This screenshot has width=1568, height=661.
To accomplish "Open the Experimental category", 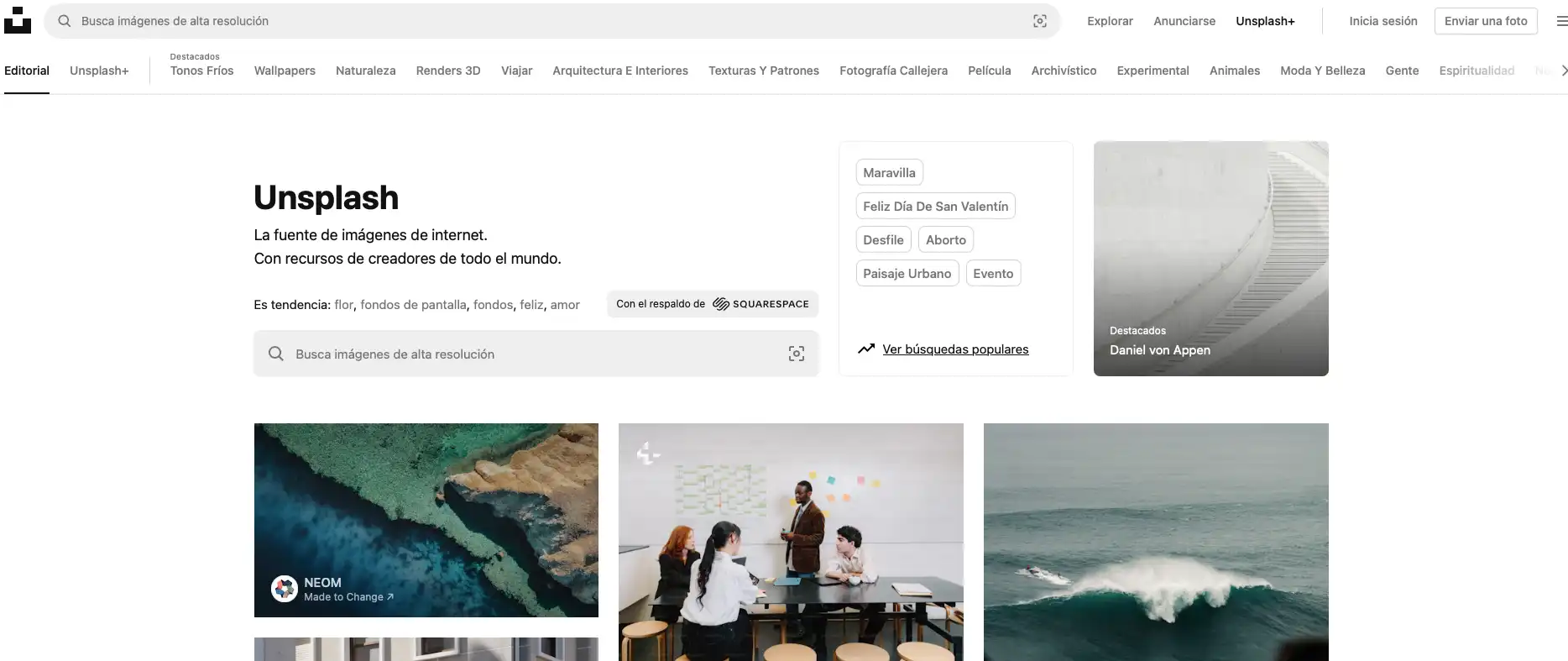I will pyautogui.click(x=1152, y=71).
